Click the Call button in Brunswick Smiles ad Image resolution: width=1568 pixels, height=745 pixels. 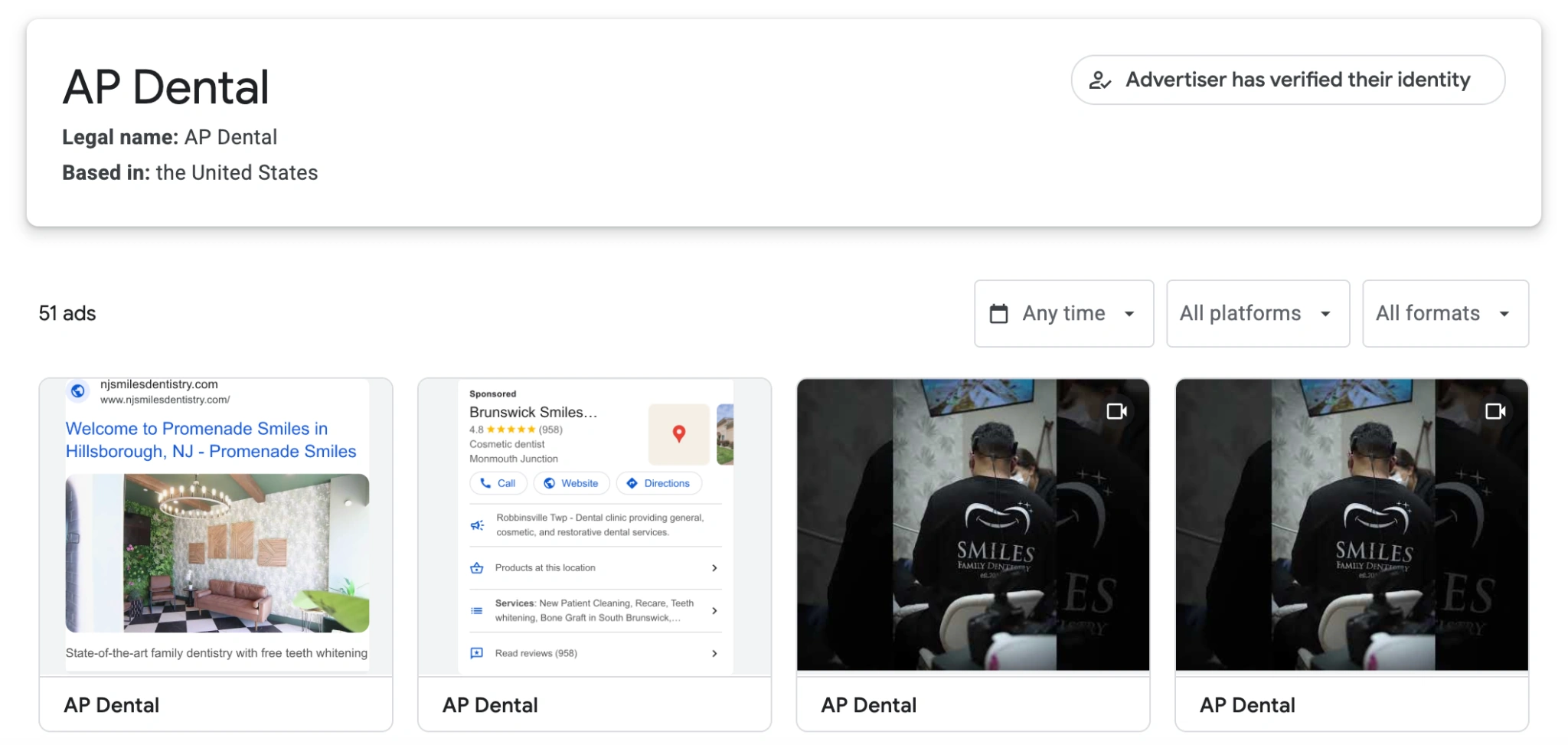tap(498, 483)
